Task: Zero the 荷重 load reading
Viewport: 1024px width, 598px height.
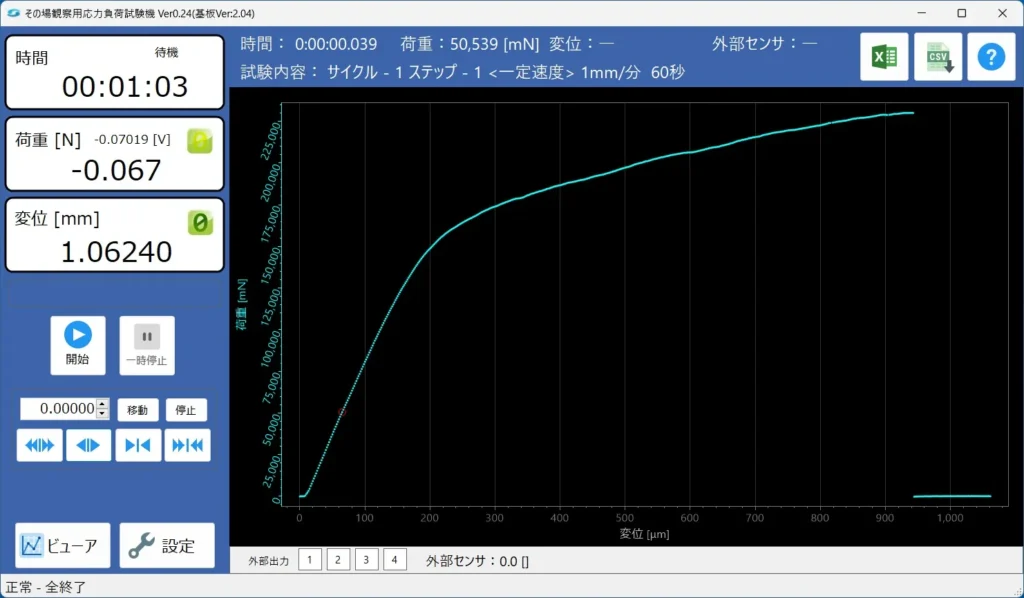Action: [x=199, y=142]
